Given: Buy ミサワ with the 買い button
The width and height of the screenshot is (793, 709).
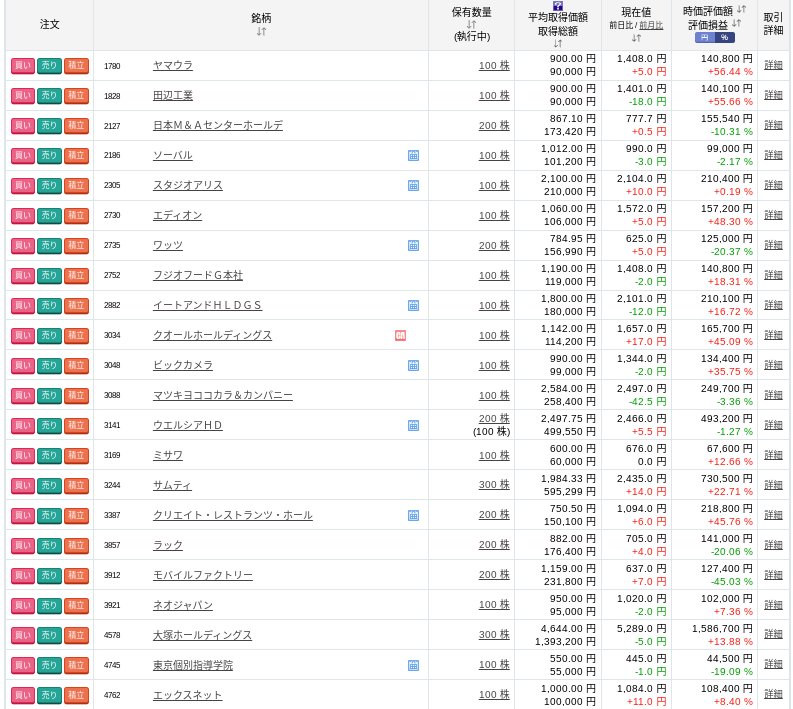Looking at the screenshot, I should pos(22,455).
